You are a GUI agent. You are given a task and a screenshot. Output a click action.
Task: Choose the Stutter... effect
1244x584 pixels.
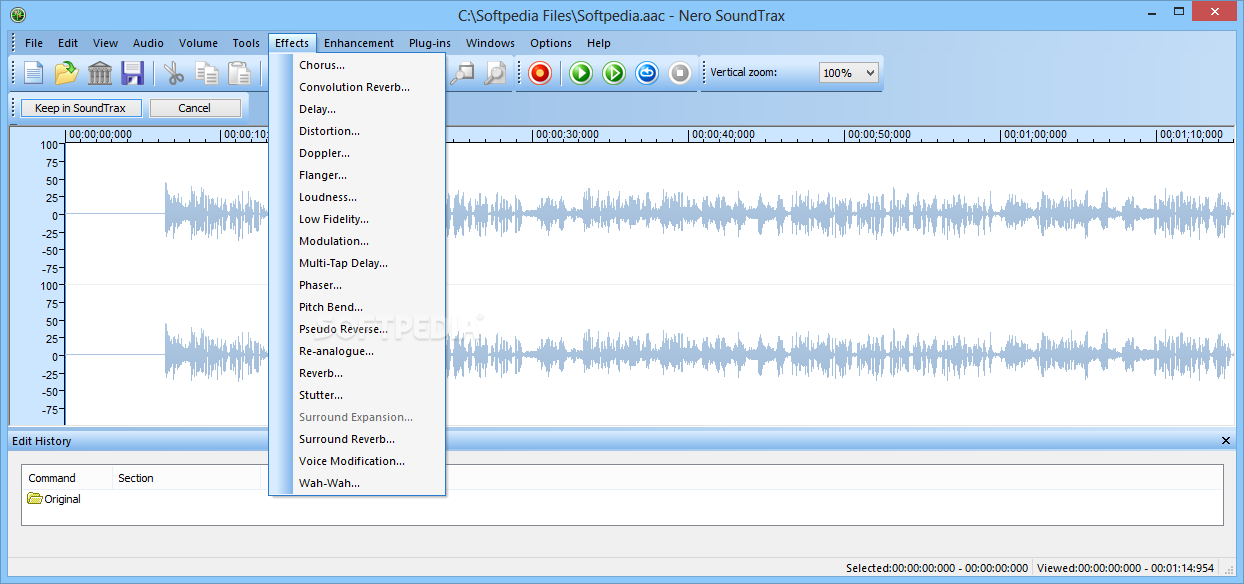click(x=357, y=395)
